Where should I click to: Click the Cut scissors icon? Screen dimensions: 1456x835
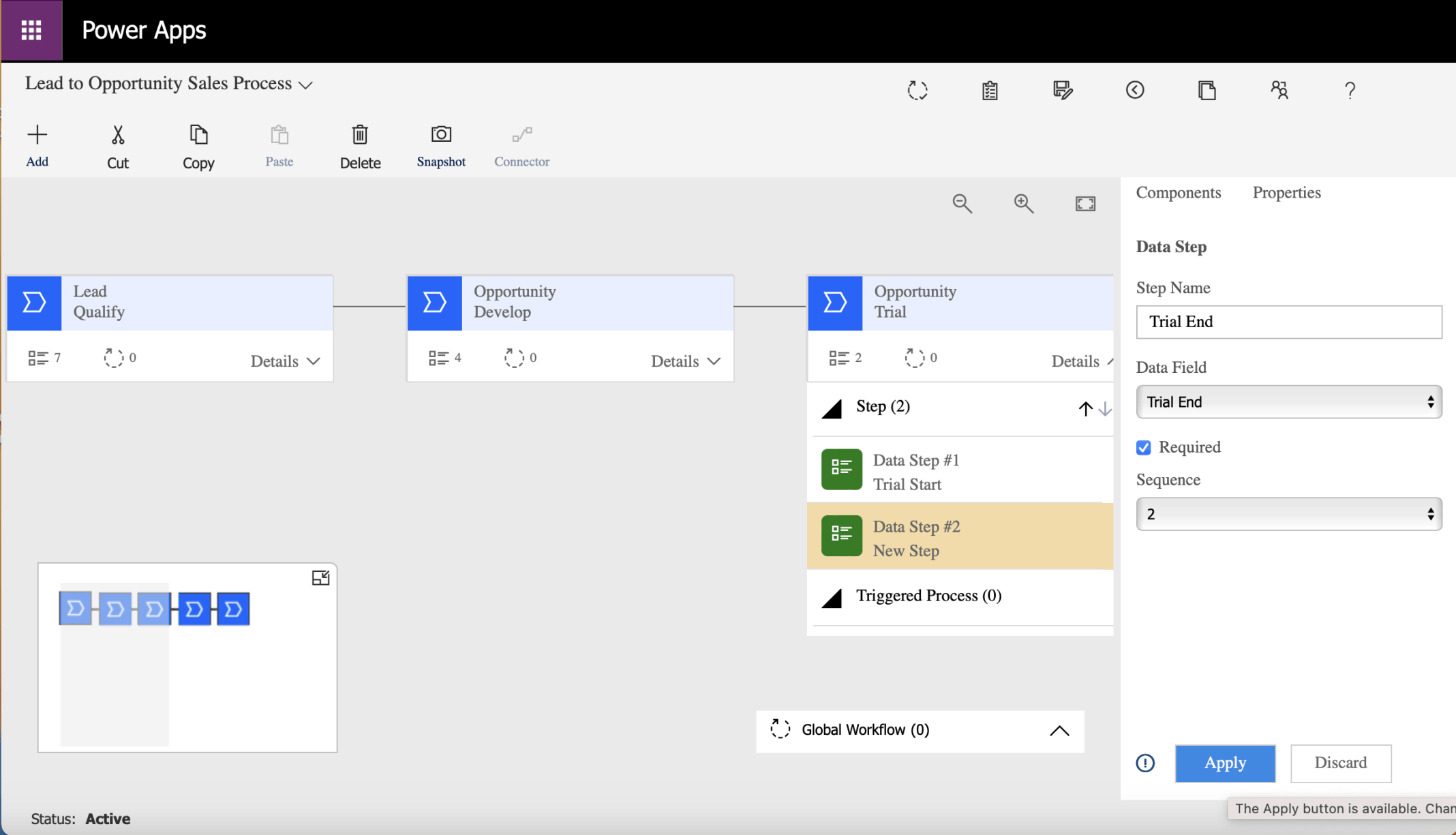click(x=118, y=134)
